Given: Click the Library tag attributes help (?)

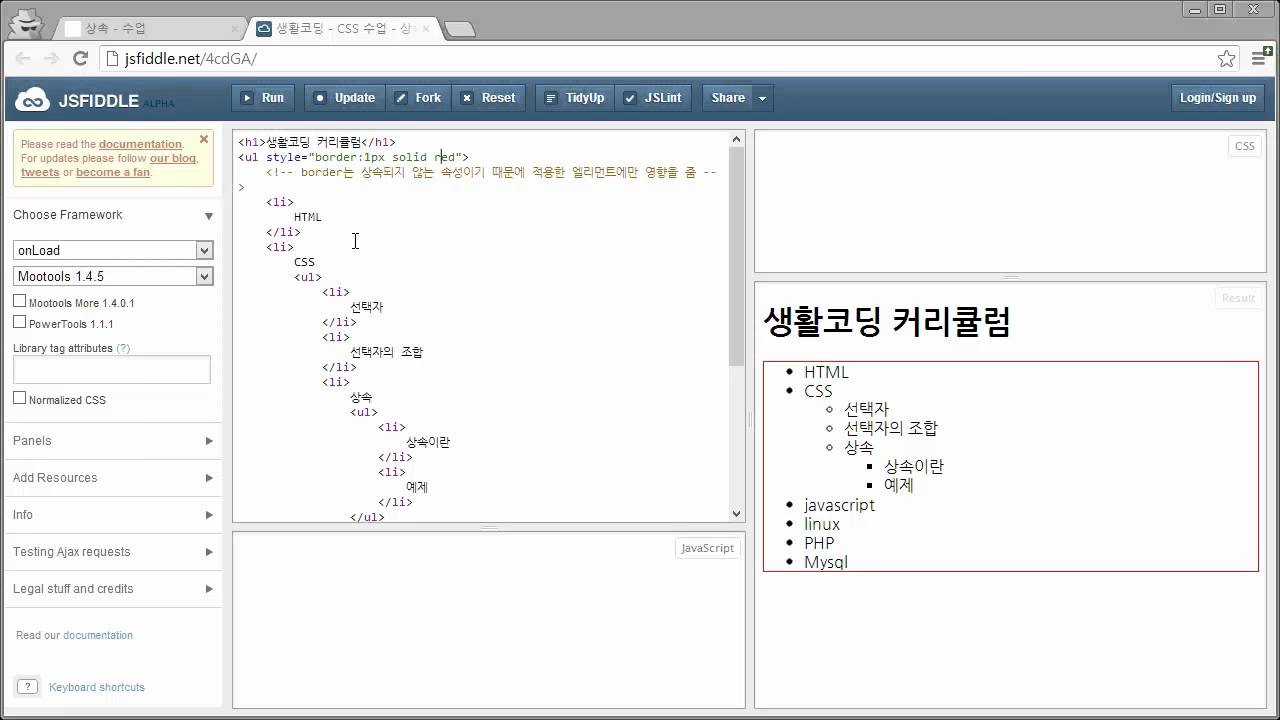Looking at the screenshot, I should click(x=123, y=348).
